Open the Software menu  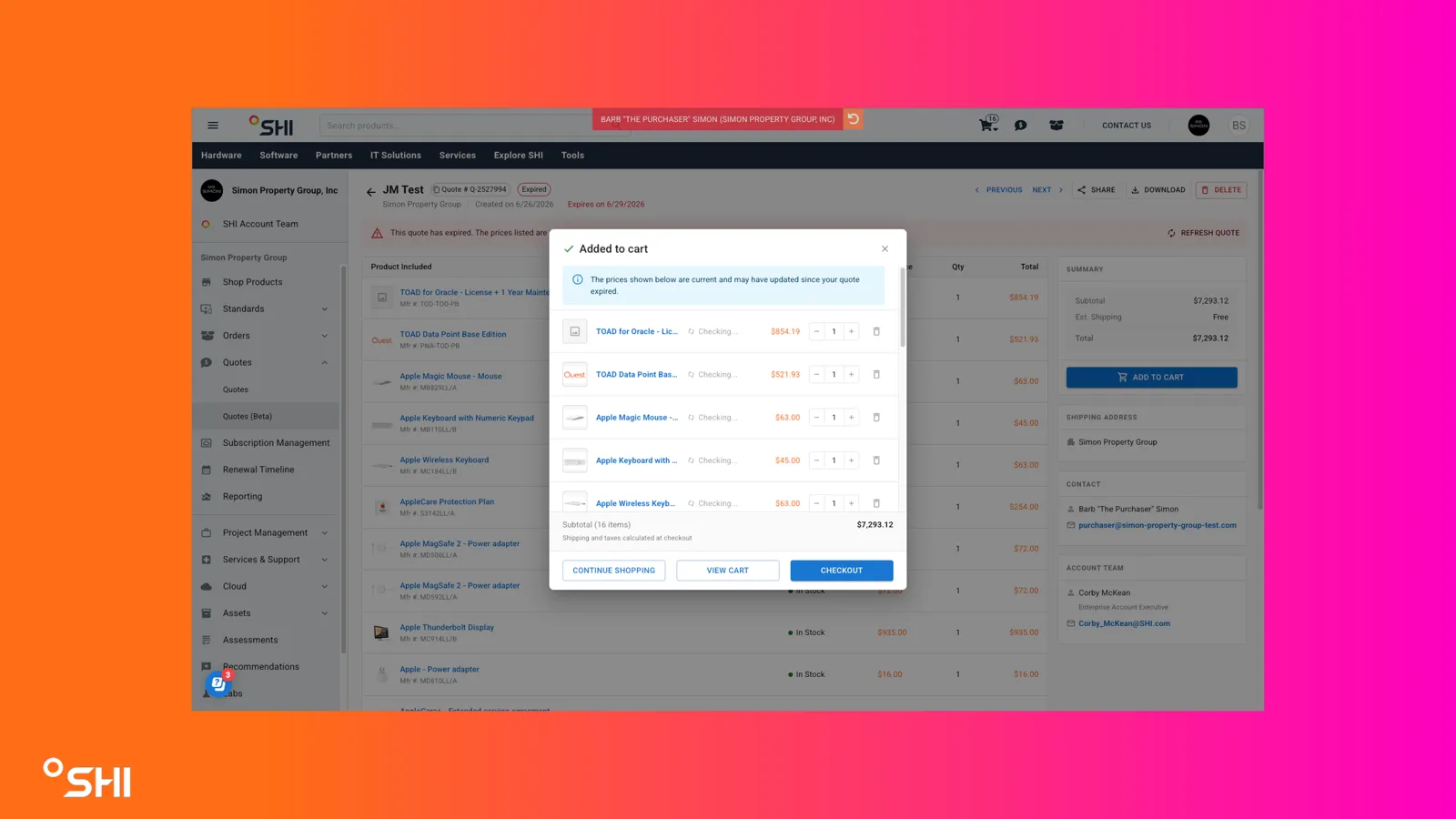pyautogui.click(x=278, y=156)
